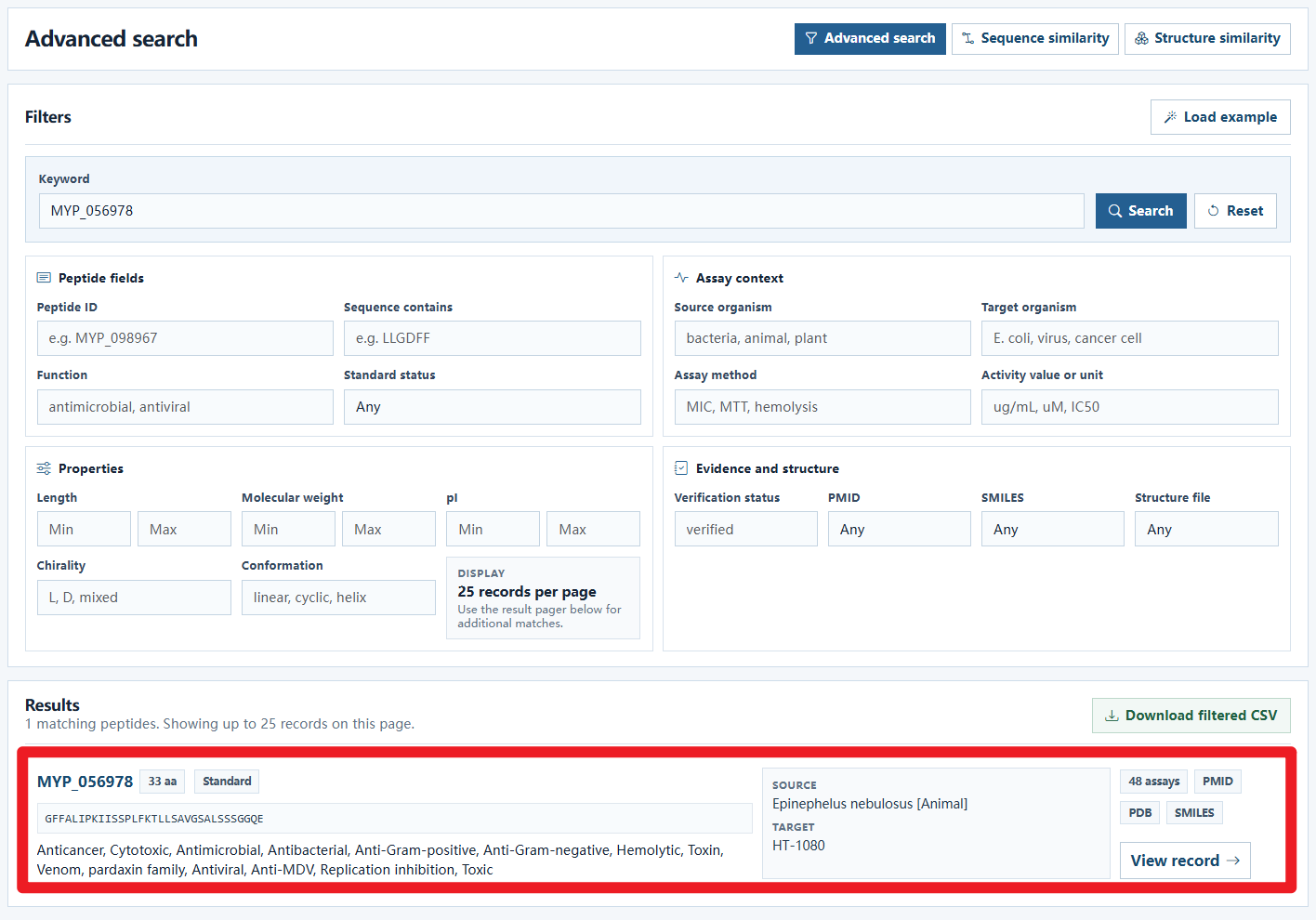Image resolution: width=1316 pixels, height=920 pixels.
Task: Click the Activity value or unit field
Action: [x=1129, y=407]
